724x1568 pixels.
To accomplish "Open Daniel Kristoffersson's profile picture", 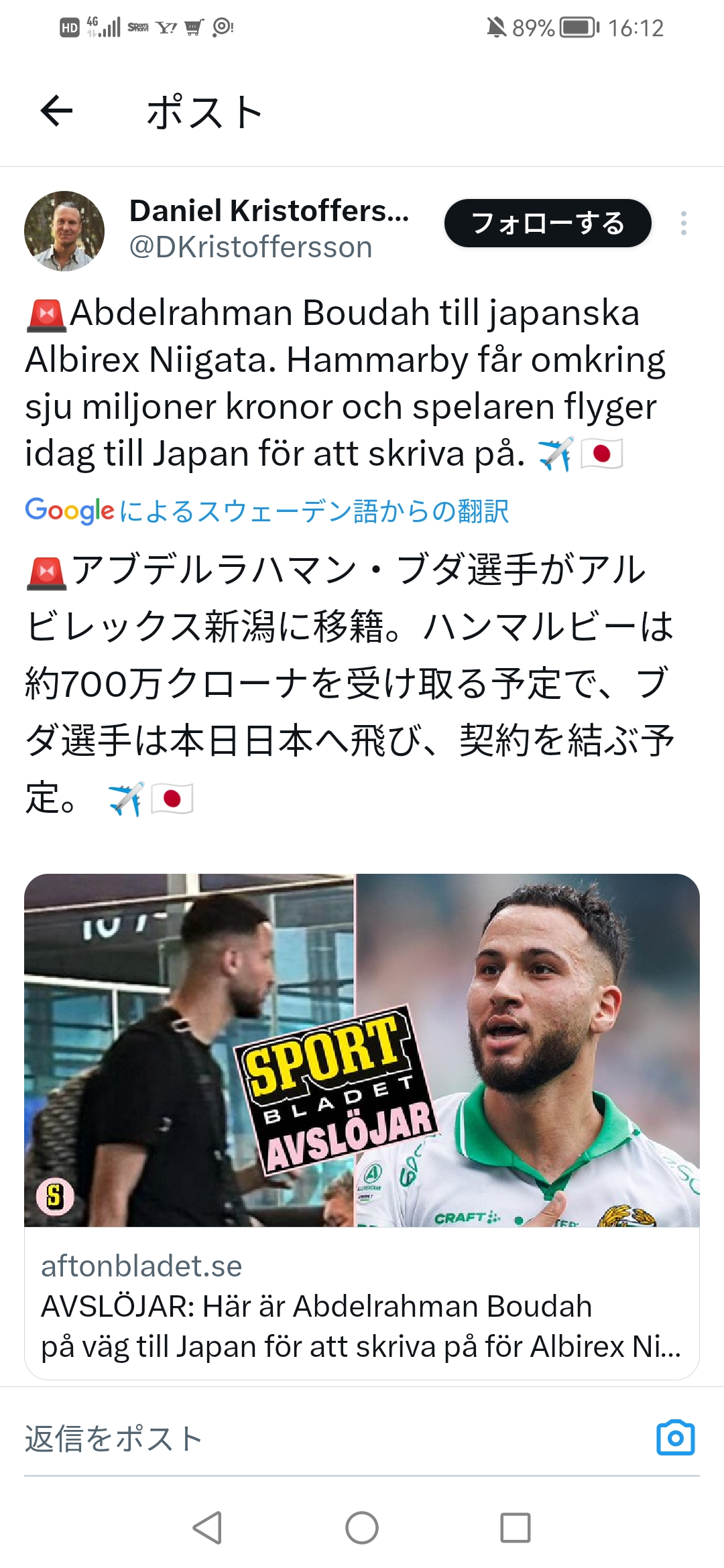I will tap(64, 231).
